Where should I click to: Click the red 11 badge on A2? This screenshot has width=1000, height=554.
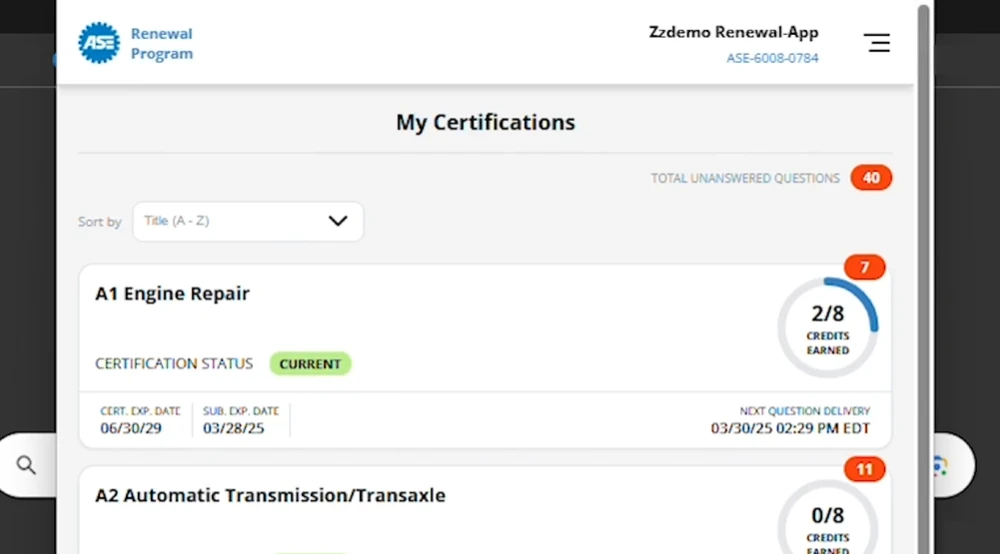(x=864, y=469)
